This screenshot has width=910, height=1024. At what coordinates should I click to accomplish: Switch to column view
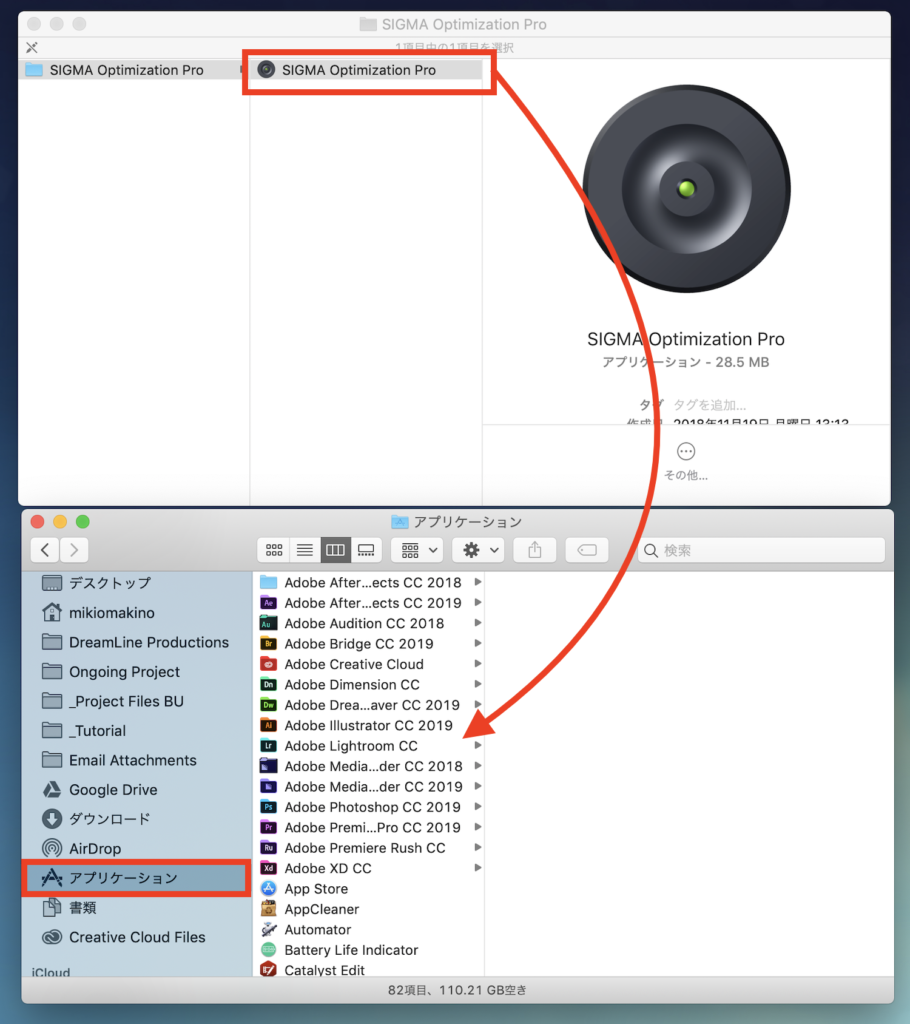(x=335, y=550)
